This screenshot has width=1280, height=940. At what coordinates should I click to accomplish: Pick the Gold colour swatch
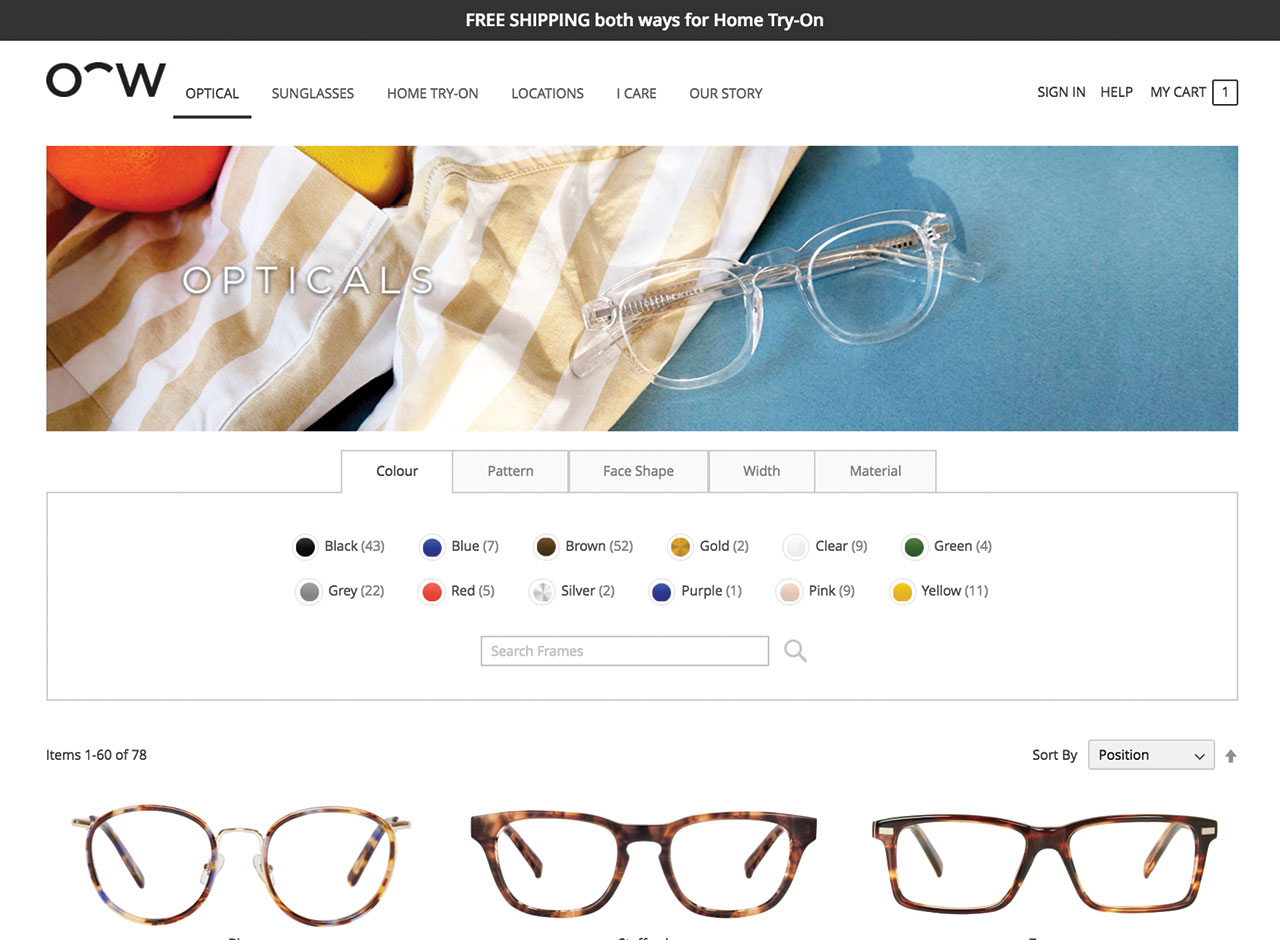tap(680, 547)
